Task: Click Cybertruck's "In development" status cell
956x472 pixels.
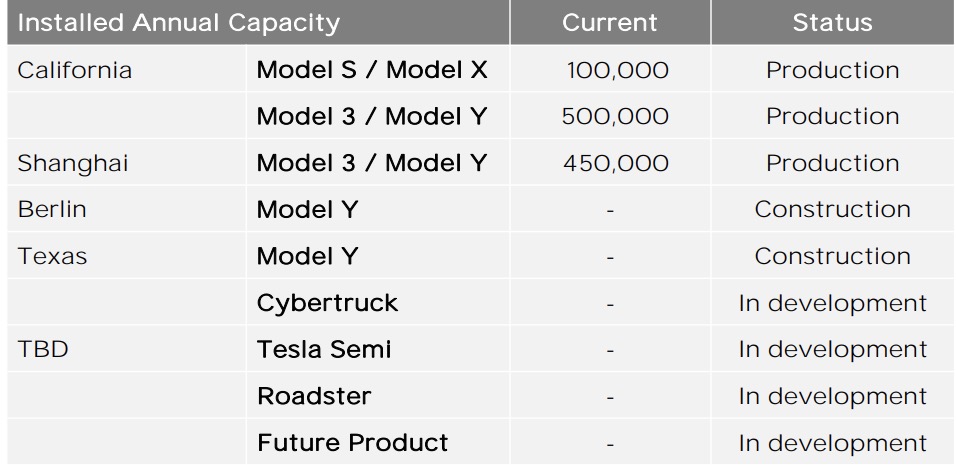Action: (x=832, y=302)
